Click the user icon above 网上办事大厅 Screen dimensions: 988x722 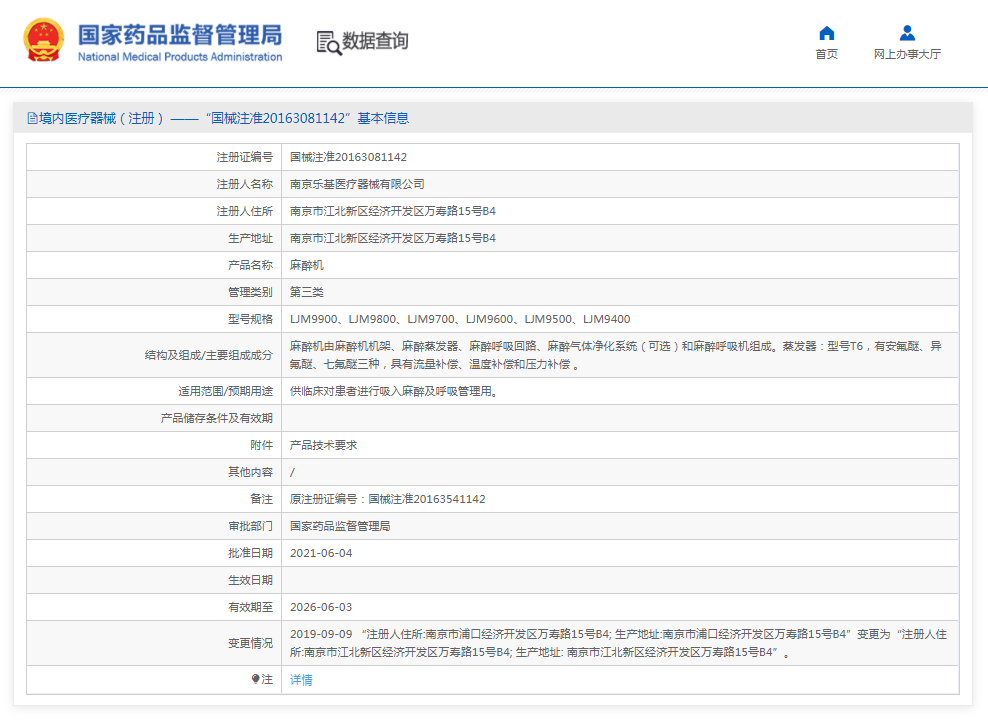click(x=907, y=33)
